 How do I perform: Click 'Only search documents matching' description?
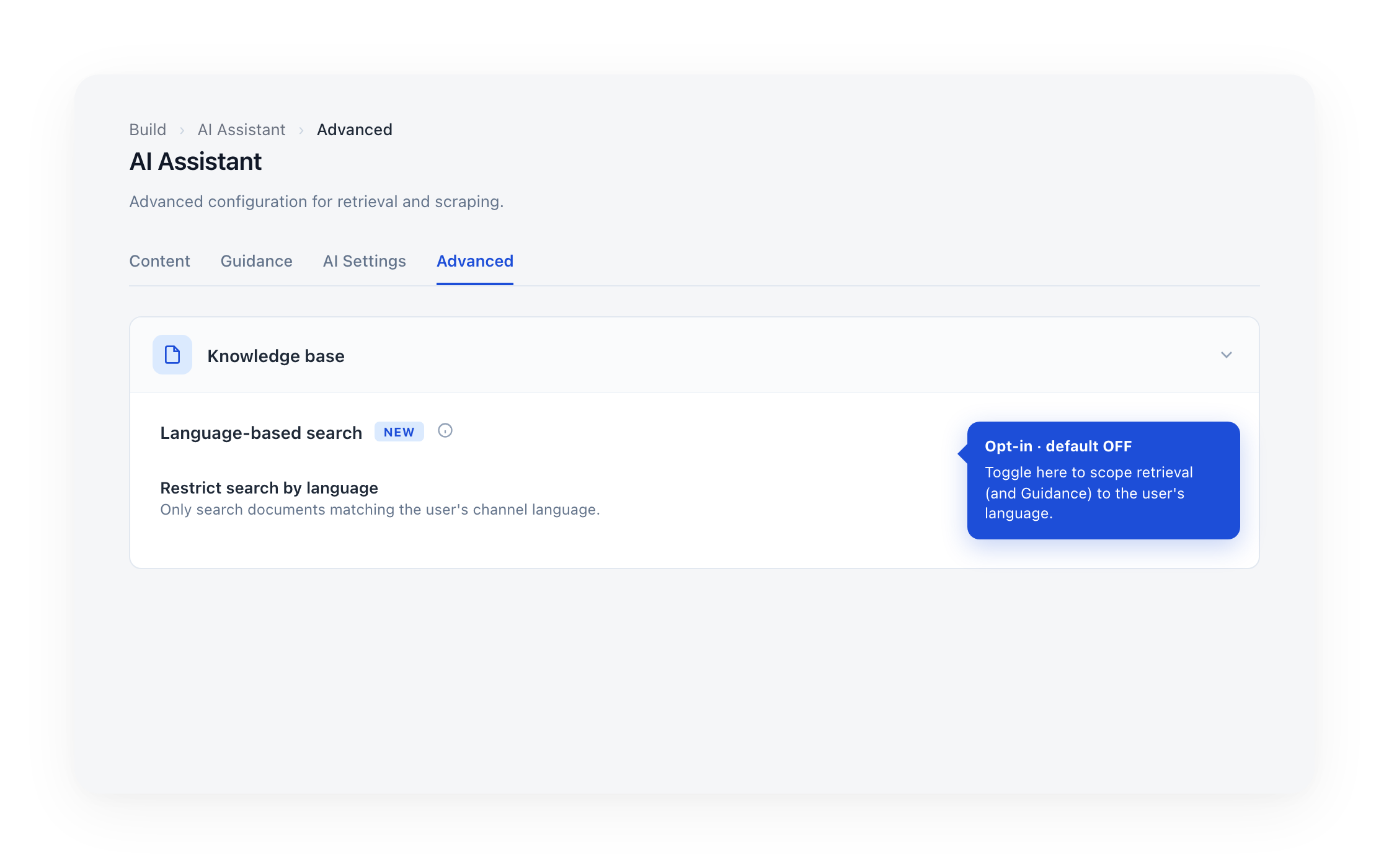(x=380, y=510)
